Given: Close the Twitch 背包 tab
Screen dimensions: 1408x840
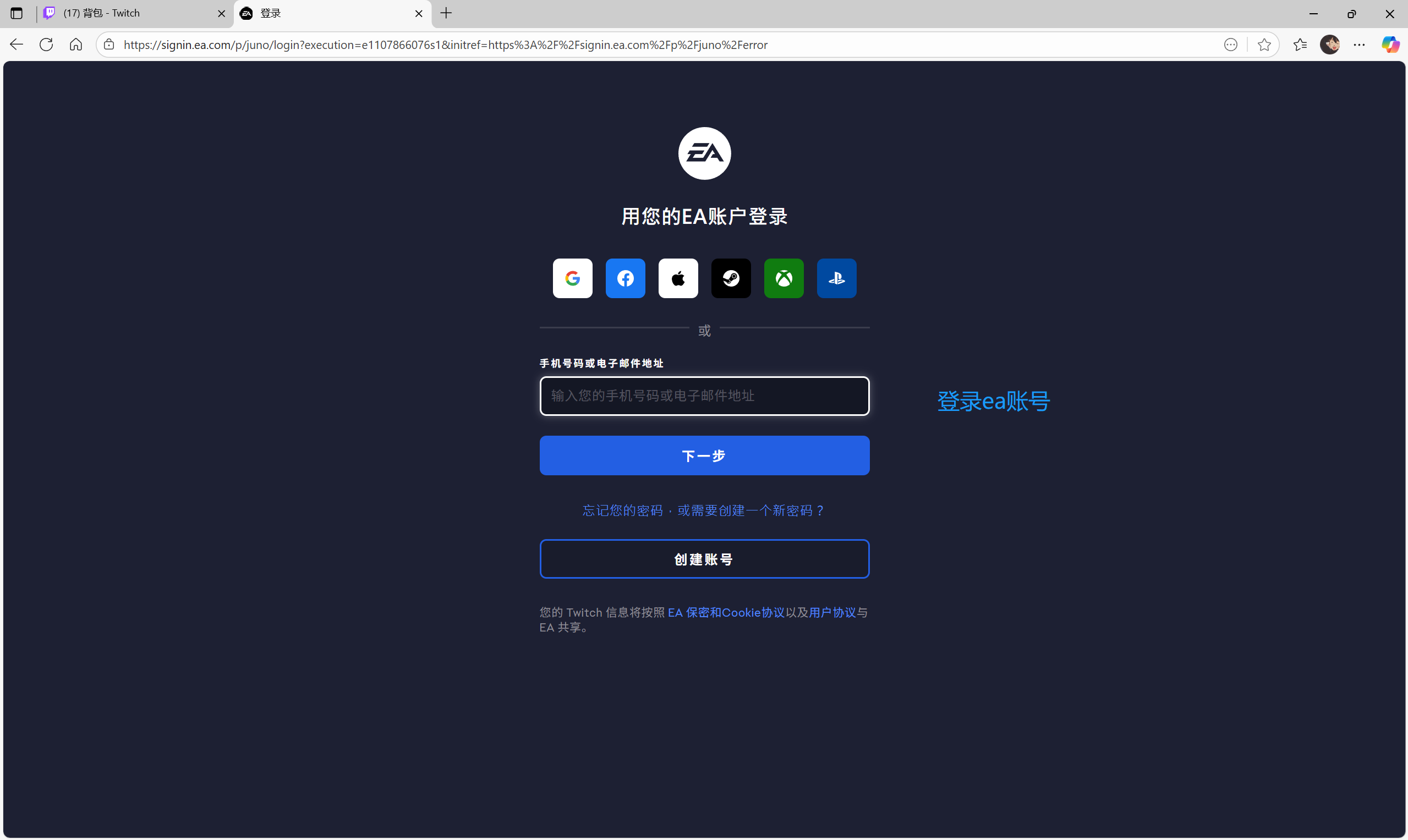Looking at the screenshot, I should [x=221, y=14].
